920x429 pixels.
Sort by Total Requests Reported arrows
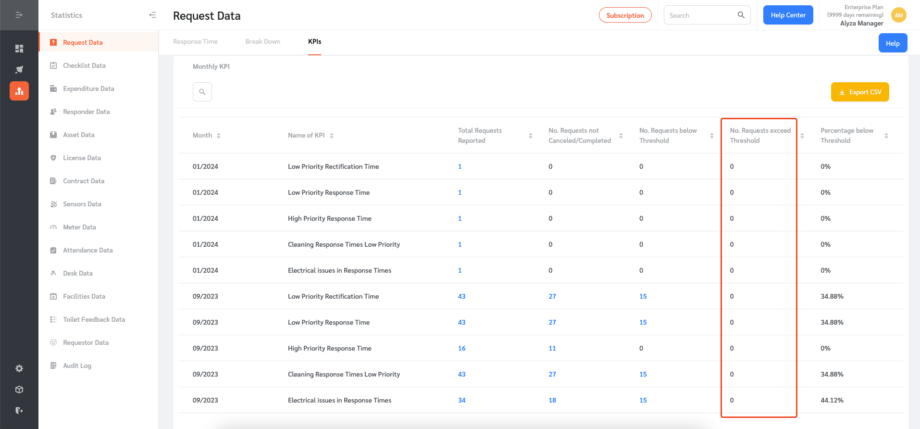coord(530,136)
